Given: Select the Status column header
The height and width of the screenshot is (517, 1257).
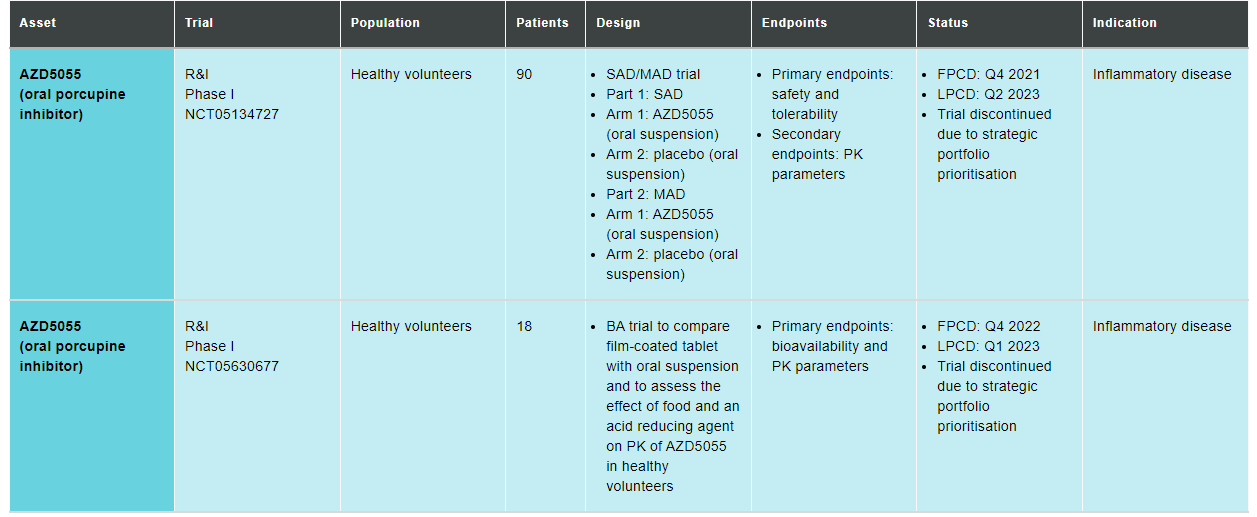Looking at the screenshot, I should [x=948, y=23].
